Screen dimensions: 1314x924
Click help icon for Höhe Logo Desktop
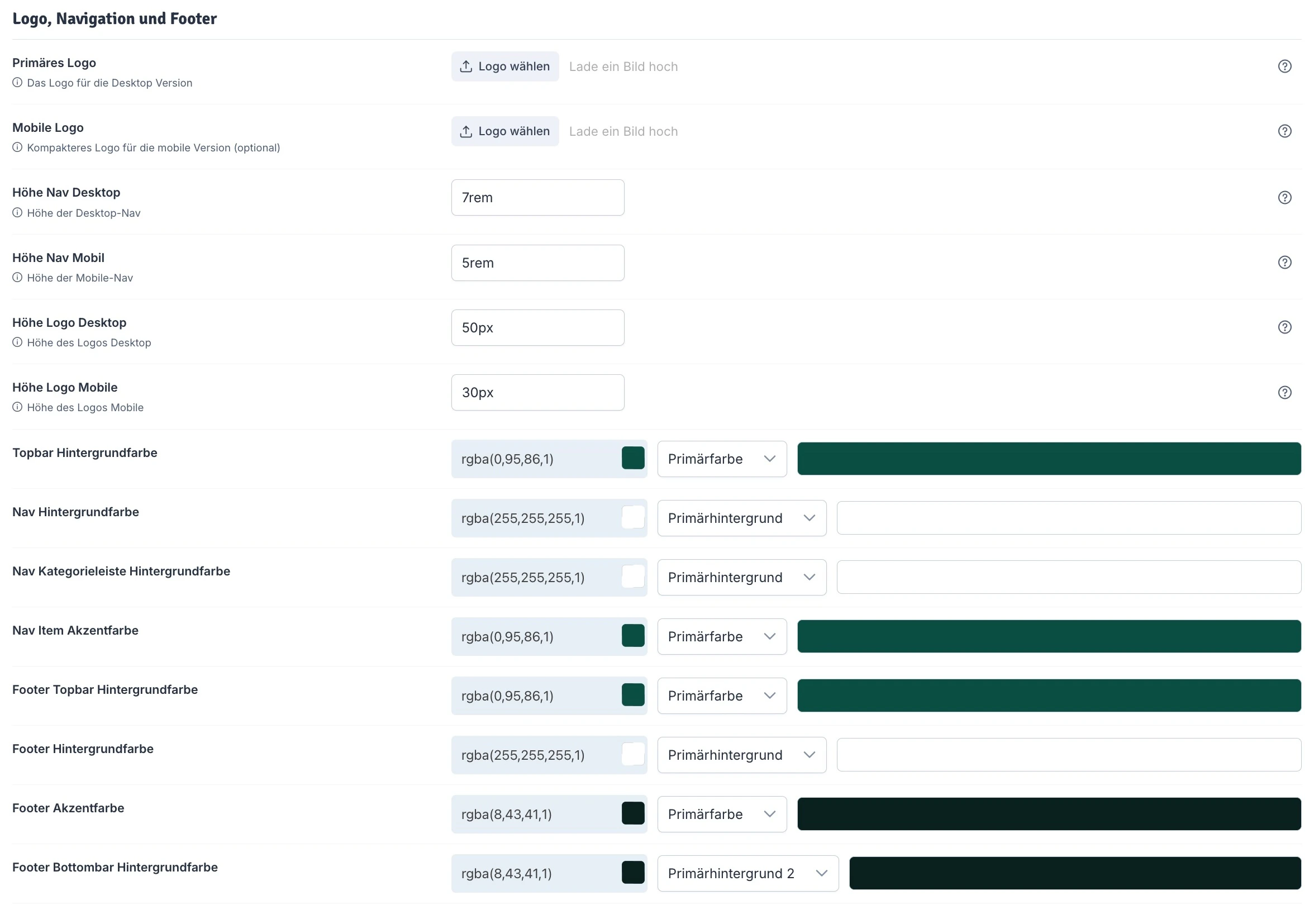click(1284, 327)
